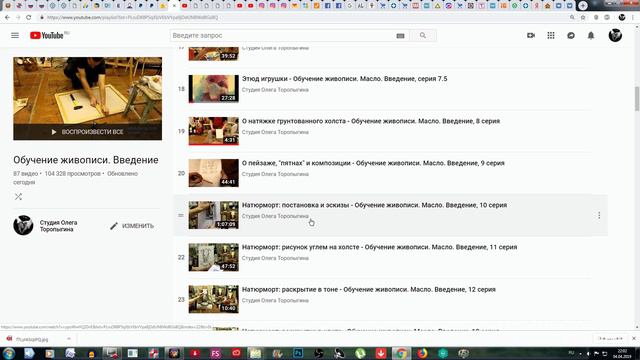Image resolution: width=640 pixels, height=360 pixels.
Task: Click thumbnail with 39:52 duration
Action: click(x=213, y=53)
